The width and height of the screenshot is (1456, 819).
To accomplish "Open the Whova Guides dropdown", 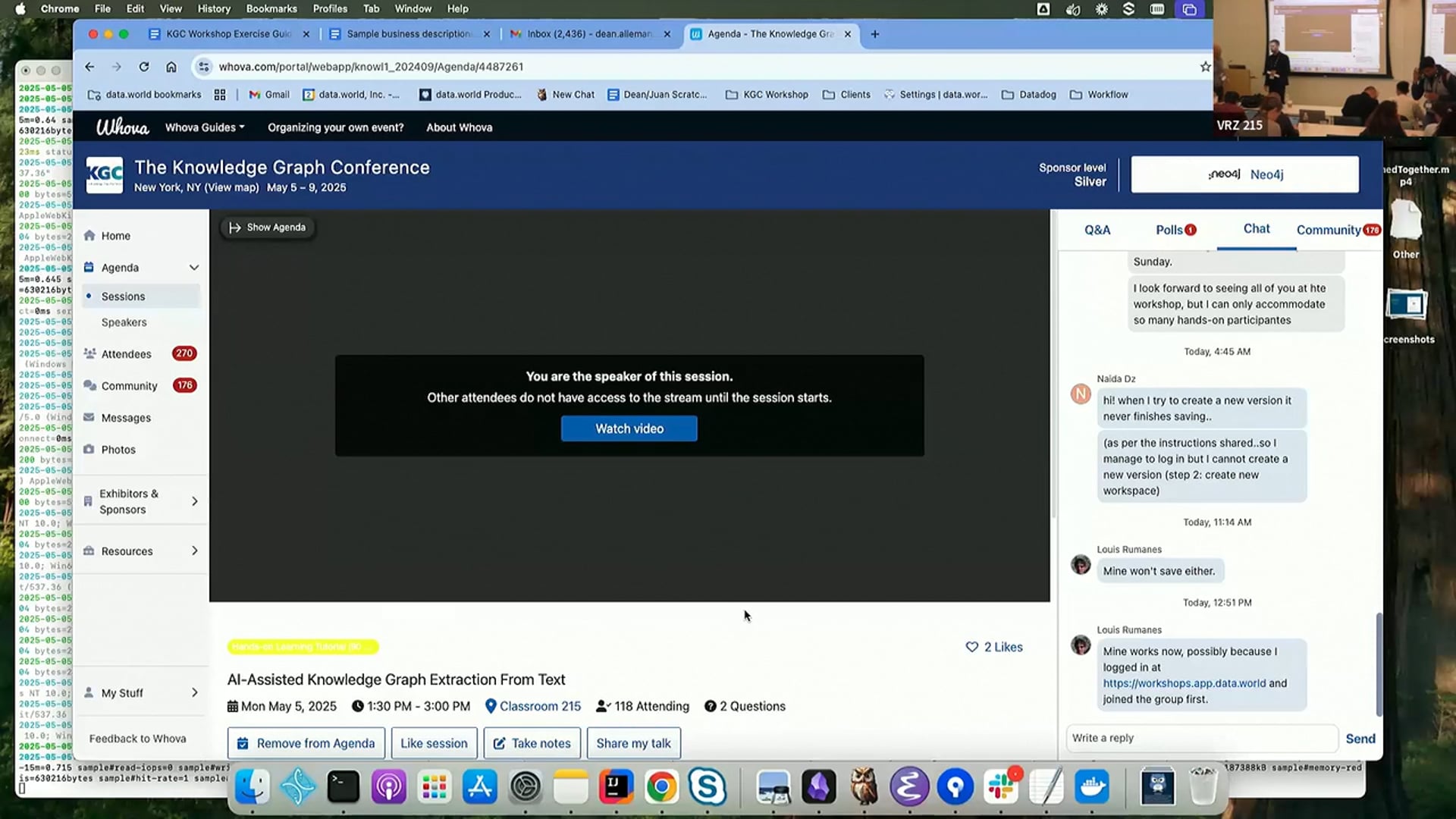I will point(205,127).
